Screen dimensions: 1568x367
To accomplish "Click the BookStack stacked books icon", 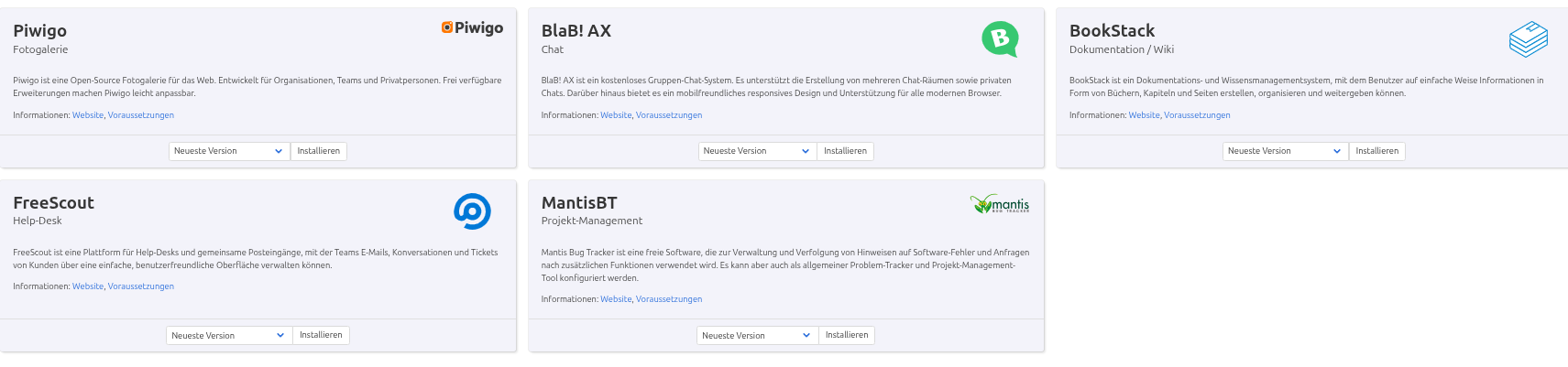I will 1528,39.
